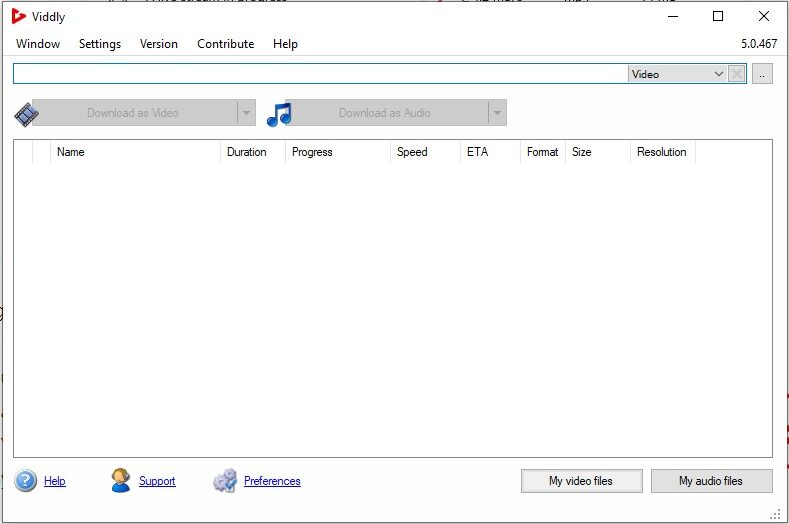Open the Video type dropdown
The height and width of the screenshot is (524, 789).
pyautogui.click(x=677, y=74)
